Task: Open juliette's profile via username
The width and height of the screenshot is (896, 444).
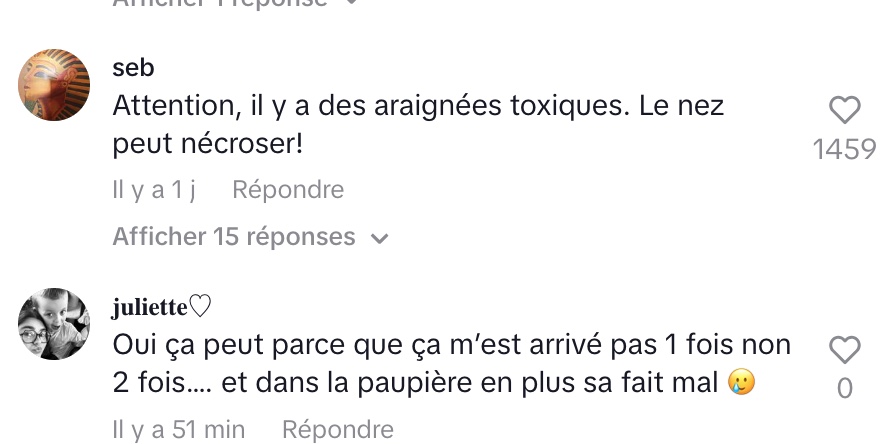Action: click(150, 307)
